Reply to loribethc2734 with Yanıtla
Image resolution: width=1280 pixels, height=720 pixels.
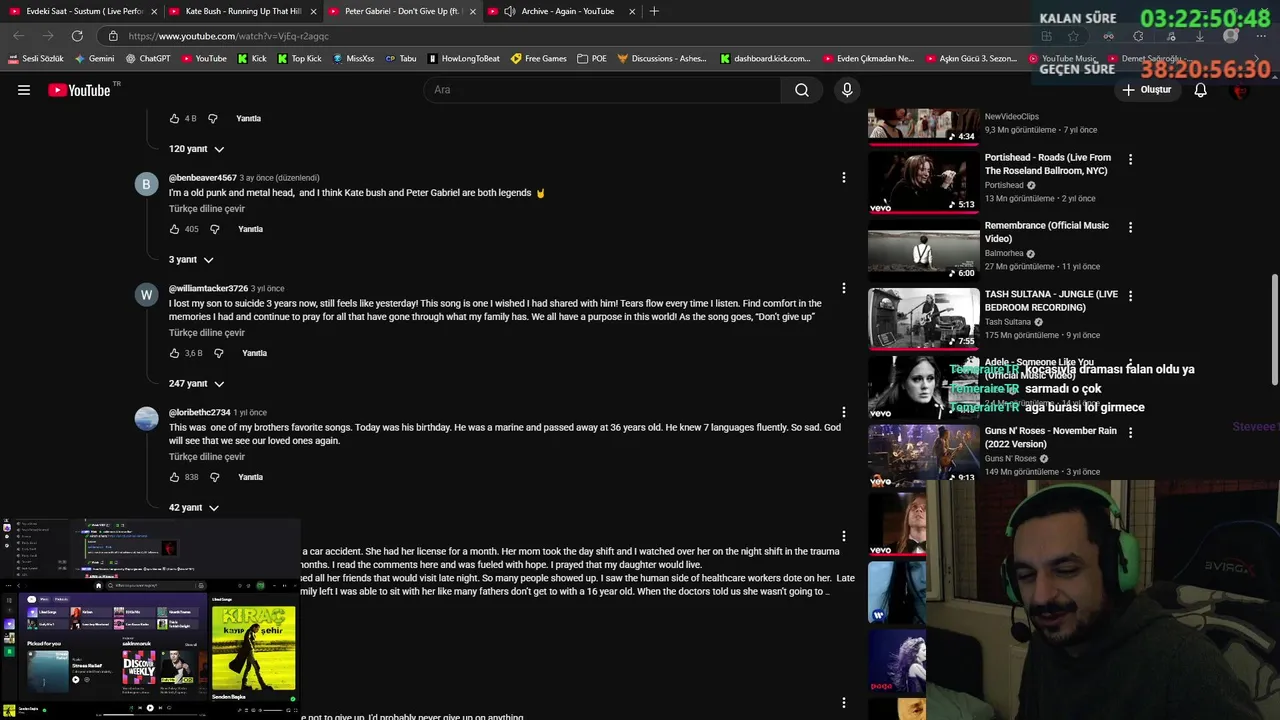[x=250, y=477]
